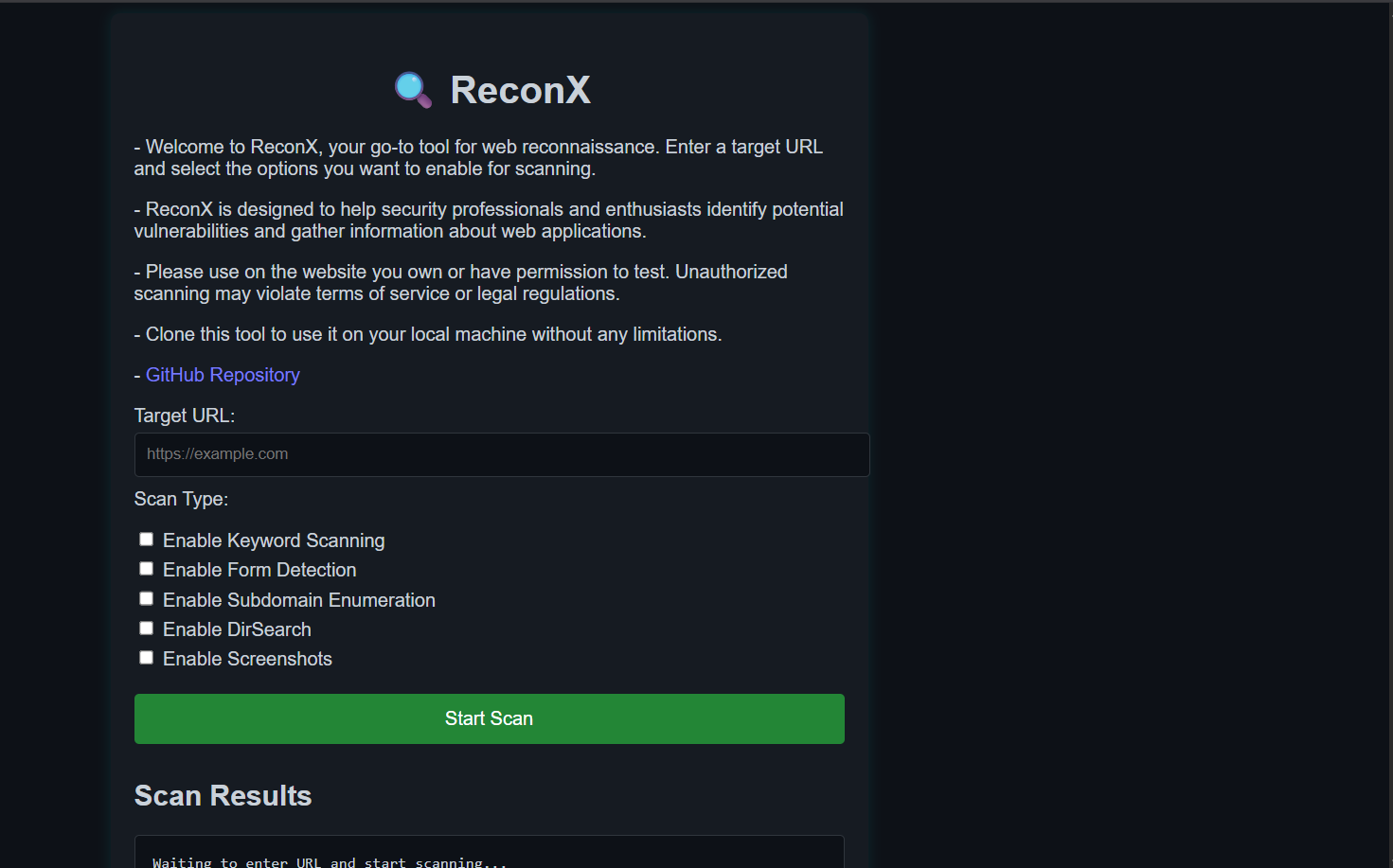1393x868 pixels.
Task: Click the ReconX title text
Action: click(x=520, y=89)
